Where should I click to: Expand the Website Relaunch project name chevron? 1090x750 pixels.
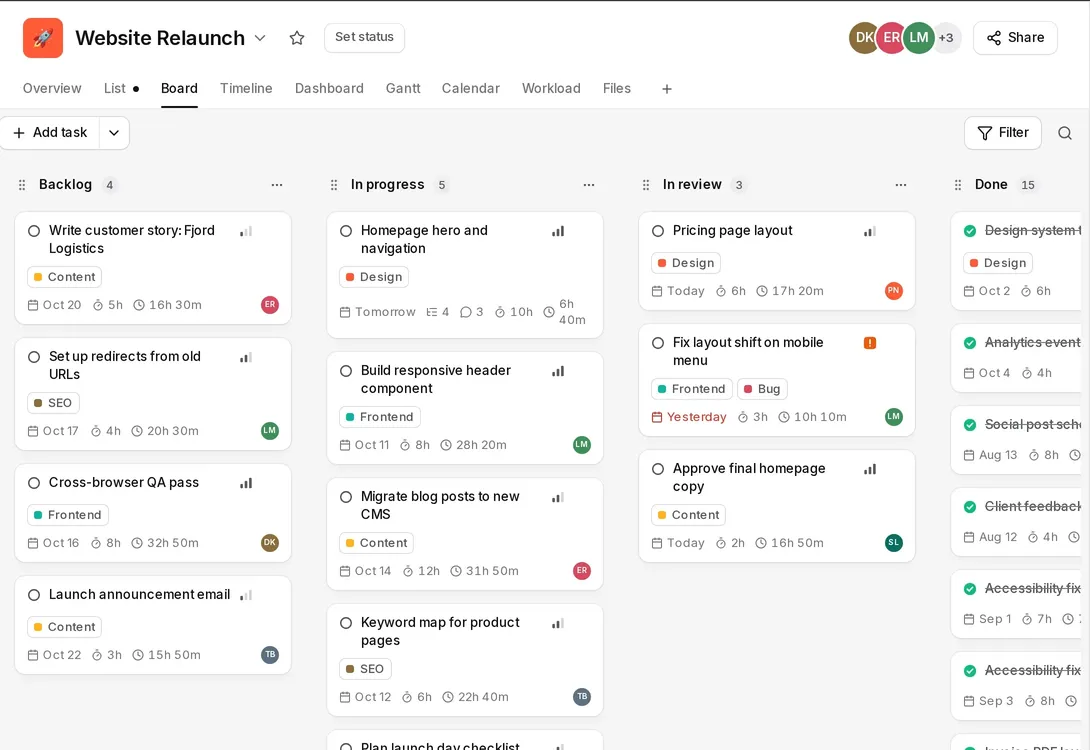pyautogui.click(x=260, y=38)
